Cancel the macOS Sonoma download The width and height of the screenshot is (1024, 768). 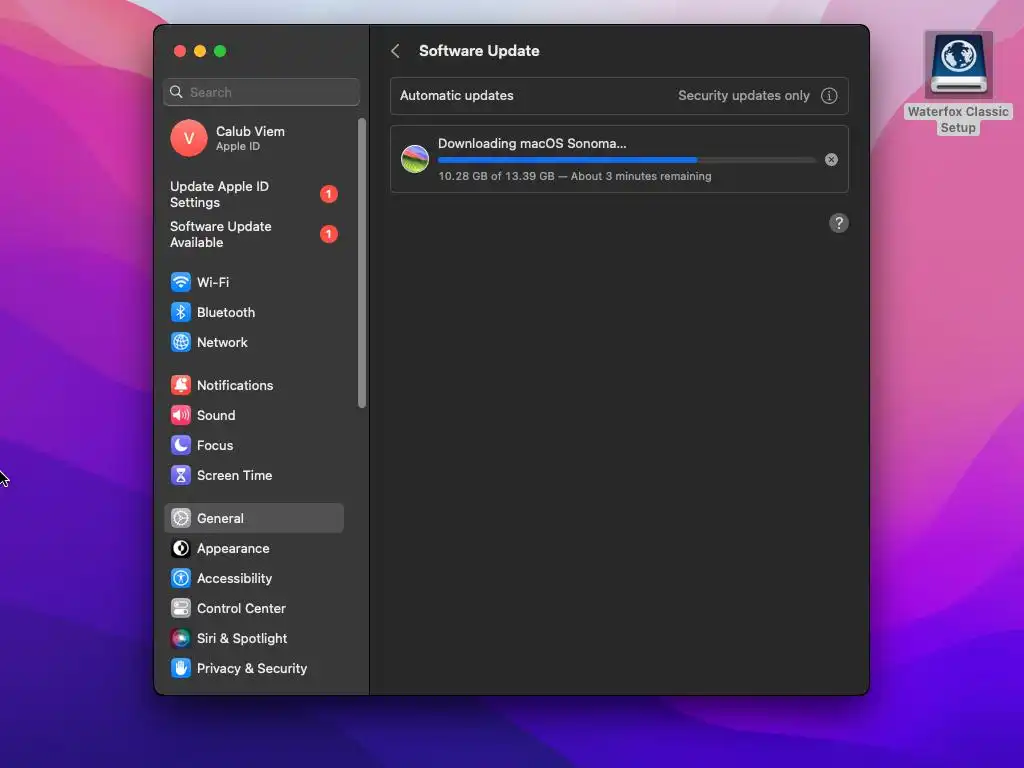coord(831,160)
